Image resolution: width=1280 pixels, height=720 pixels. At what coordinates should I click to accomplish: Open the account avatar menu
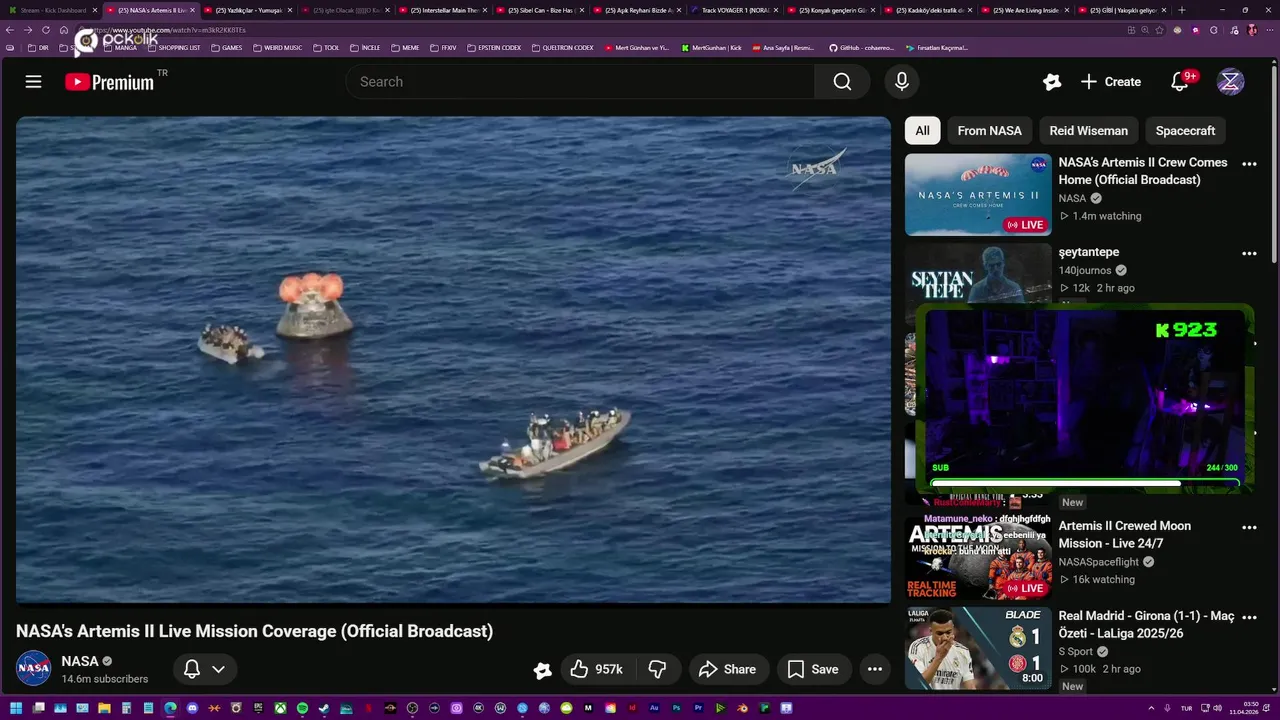pyautogui.click(x=1230, y=82)
